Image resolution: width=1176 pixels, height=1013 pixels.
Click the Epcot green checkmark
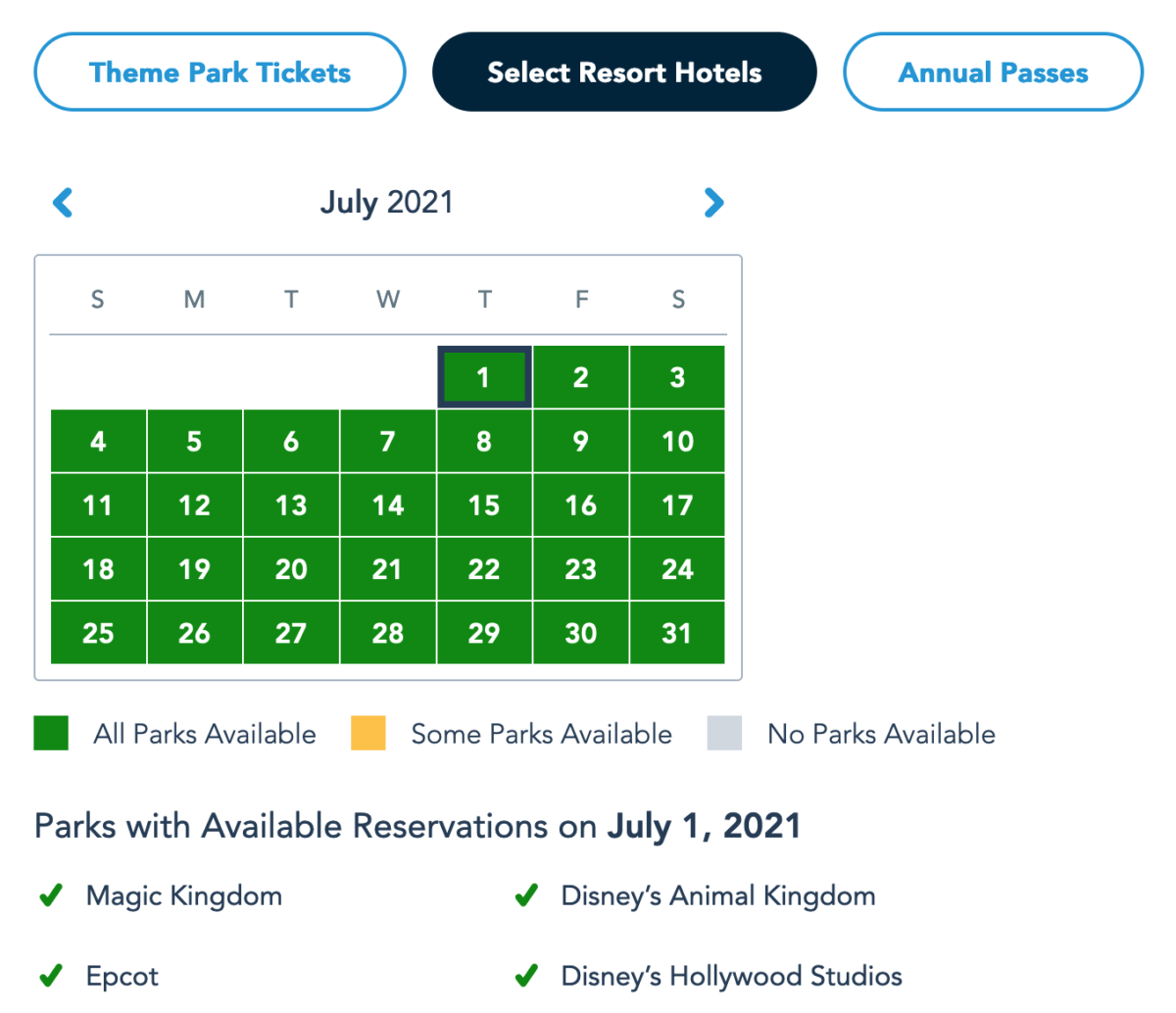[51, 976]
